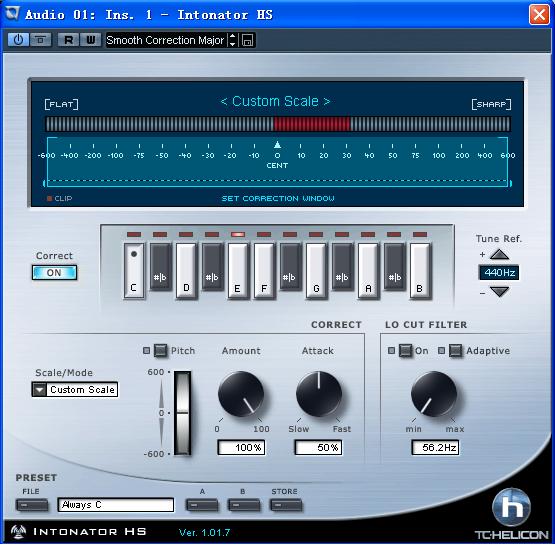
Task: Close the Intonator HS window
Action: pyautogui.click(x=539, y=15)
